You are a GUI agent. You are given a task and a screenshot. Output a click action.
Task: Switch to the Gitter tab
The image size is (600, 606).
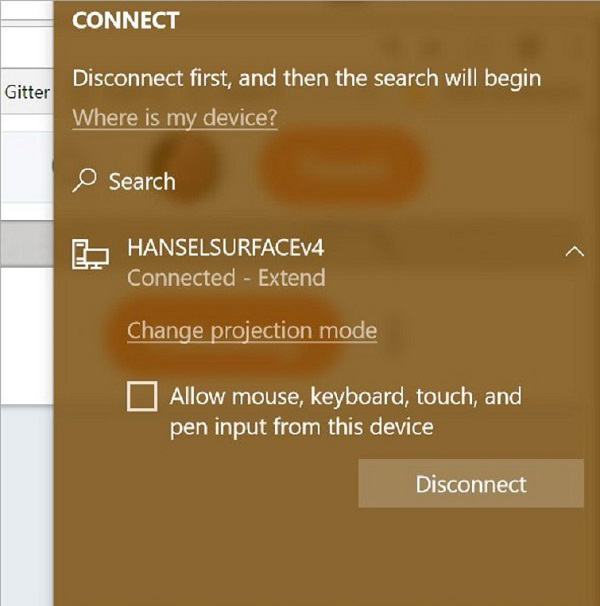tap(27, 91)
